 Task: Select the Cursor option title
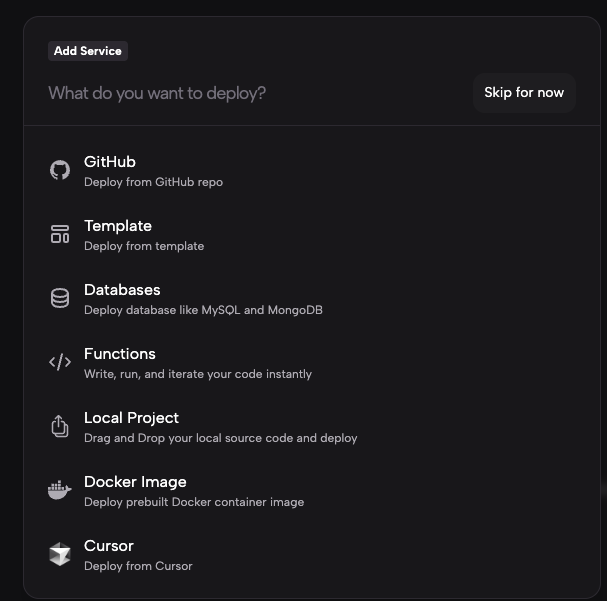tap(109, 546)
